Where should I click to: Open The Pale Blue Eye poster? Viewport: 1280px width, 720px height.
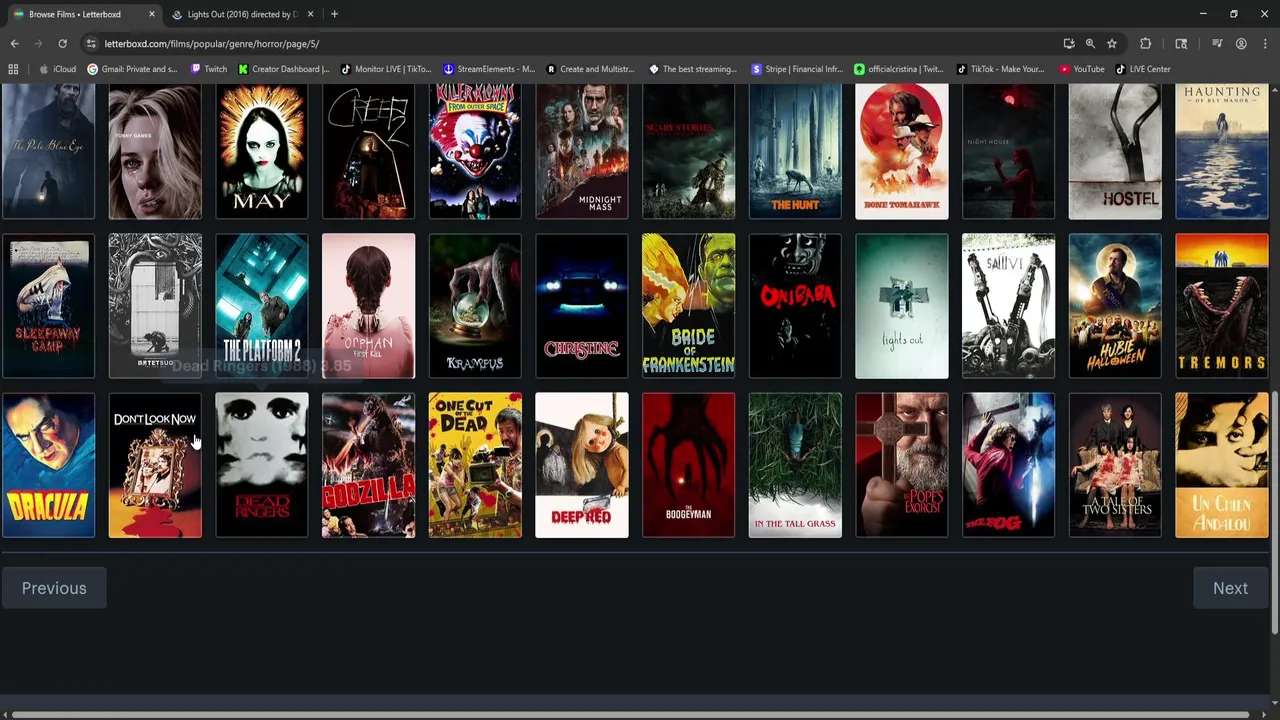(48, 151)
